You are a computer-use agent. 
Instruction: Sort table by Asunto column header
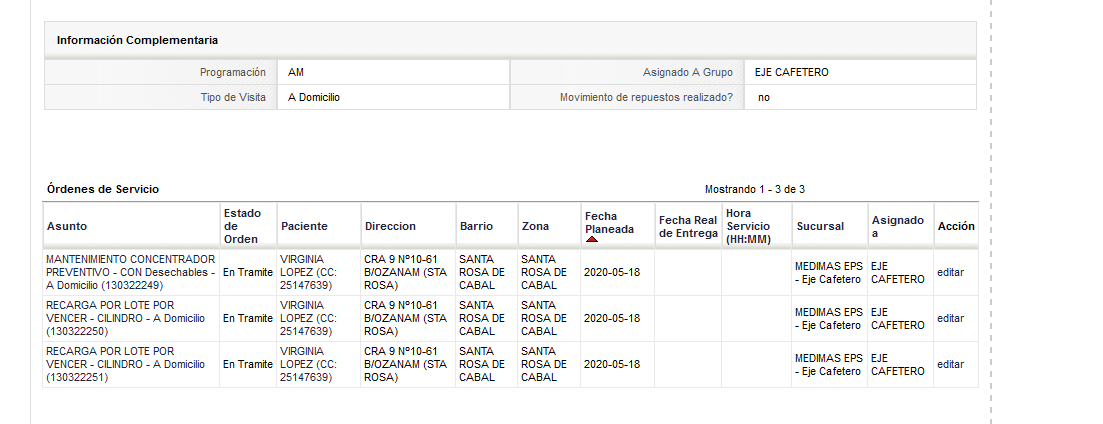(x=67, y=226)
